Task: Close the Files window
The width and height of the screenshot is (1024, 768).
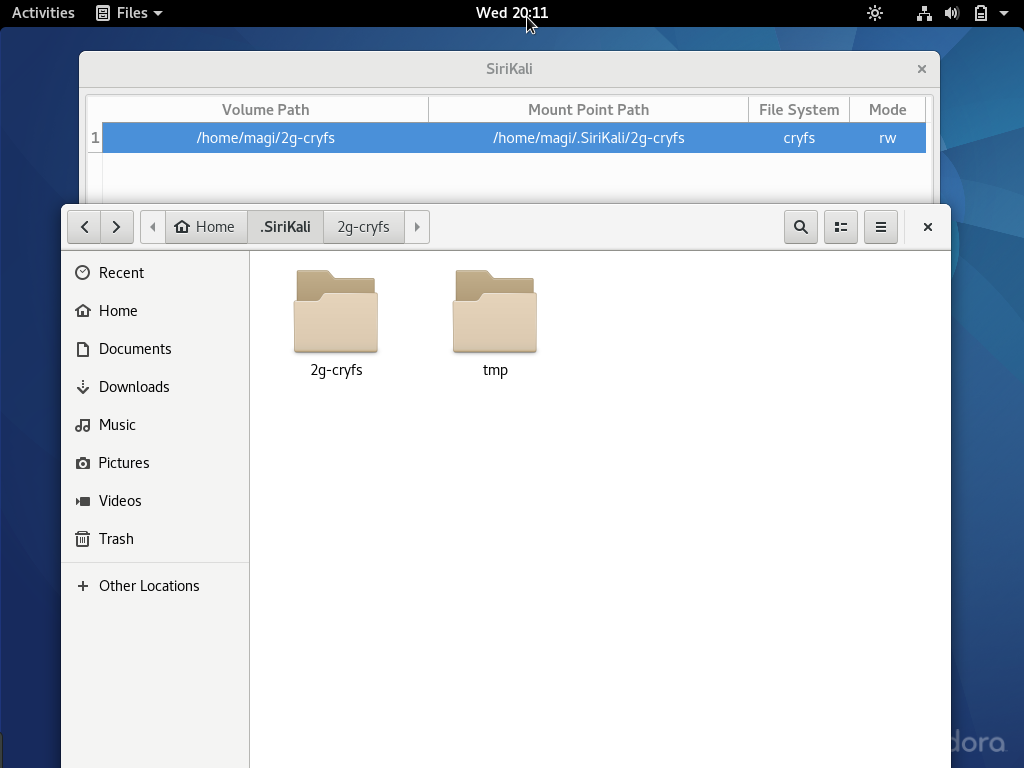Action: 927,227
